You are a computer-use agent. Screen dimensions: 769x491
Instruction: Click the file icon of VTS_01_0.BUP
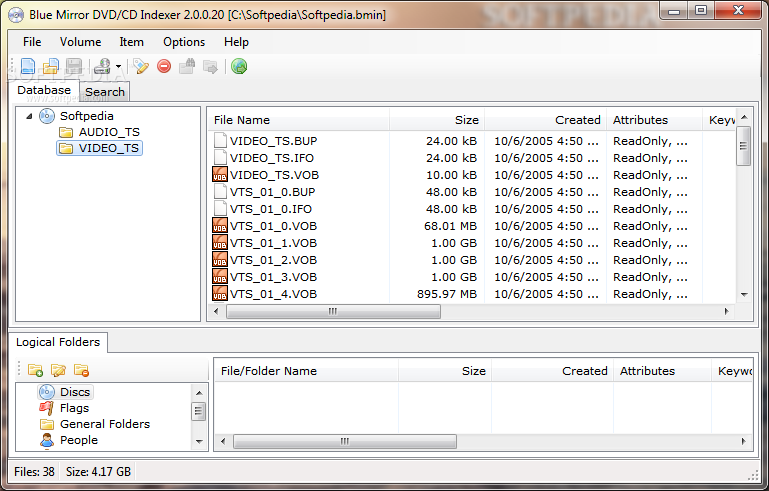point(220,192)
